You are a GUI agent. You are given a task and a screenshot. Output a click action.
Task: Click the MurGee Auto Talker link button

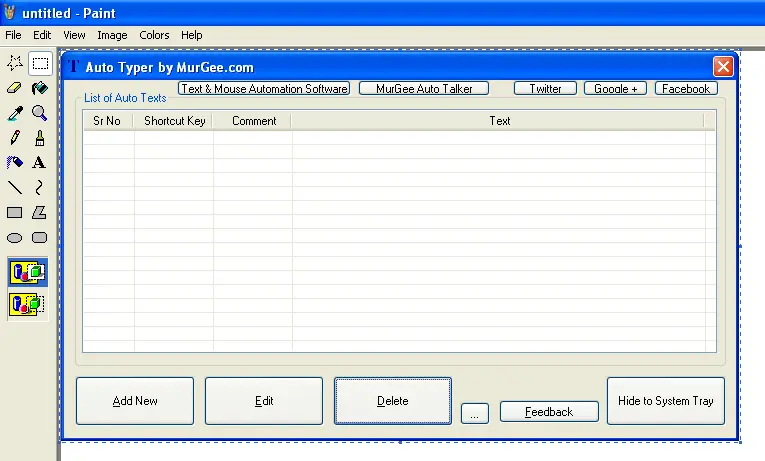[424, 89]
